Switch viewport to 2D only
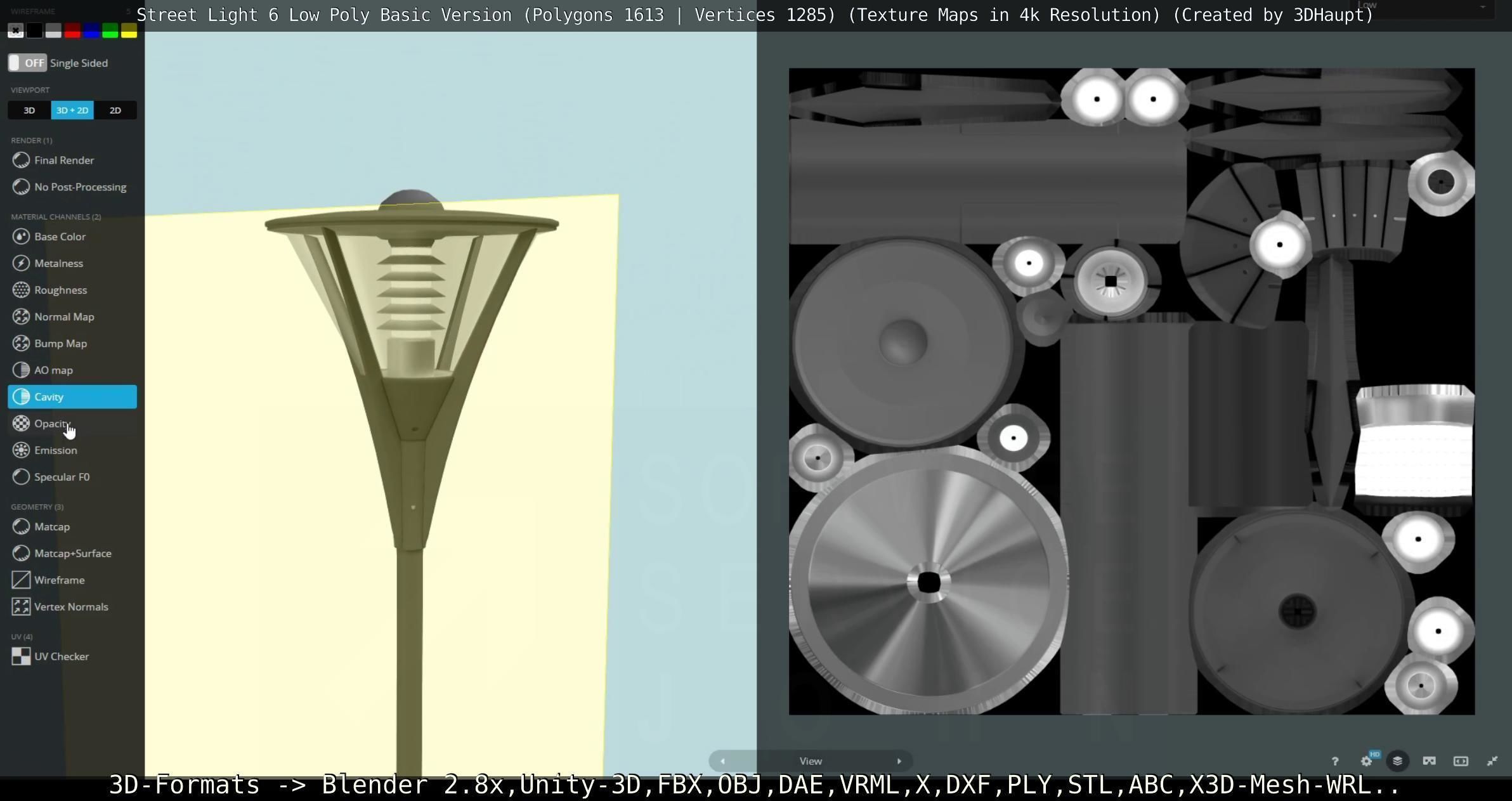This screenshot has width=1512, height=801. (115, 110)
